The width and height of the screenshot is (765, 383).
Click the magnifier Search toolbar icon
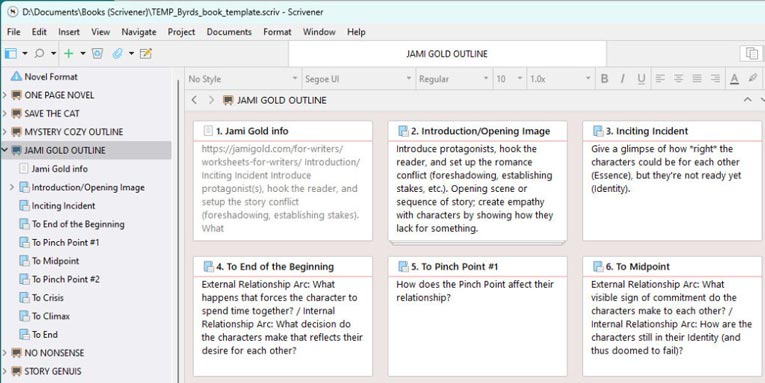pos(39,54)
